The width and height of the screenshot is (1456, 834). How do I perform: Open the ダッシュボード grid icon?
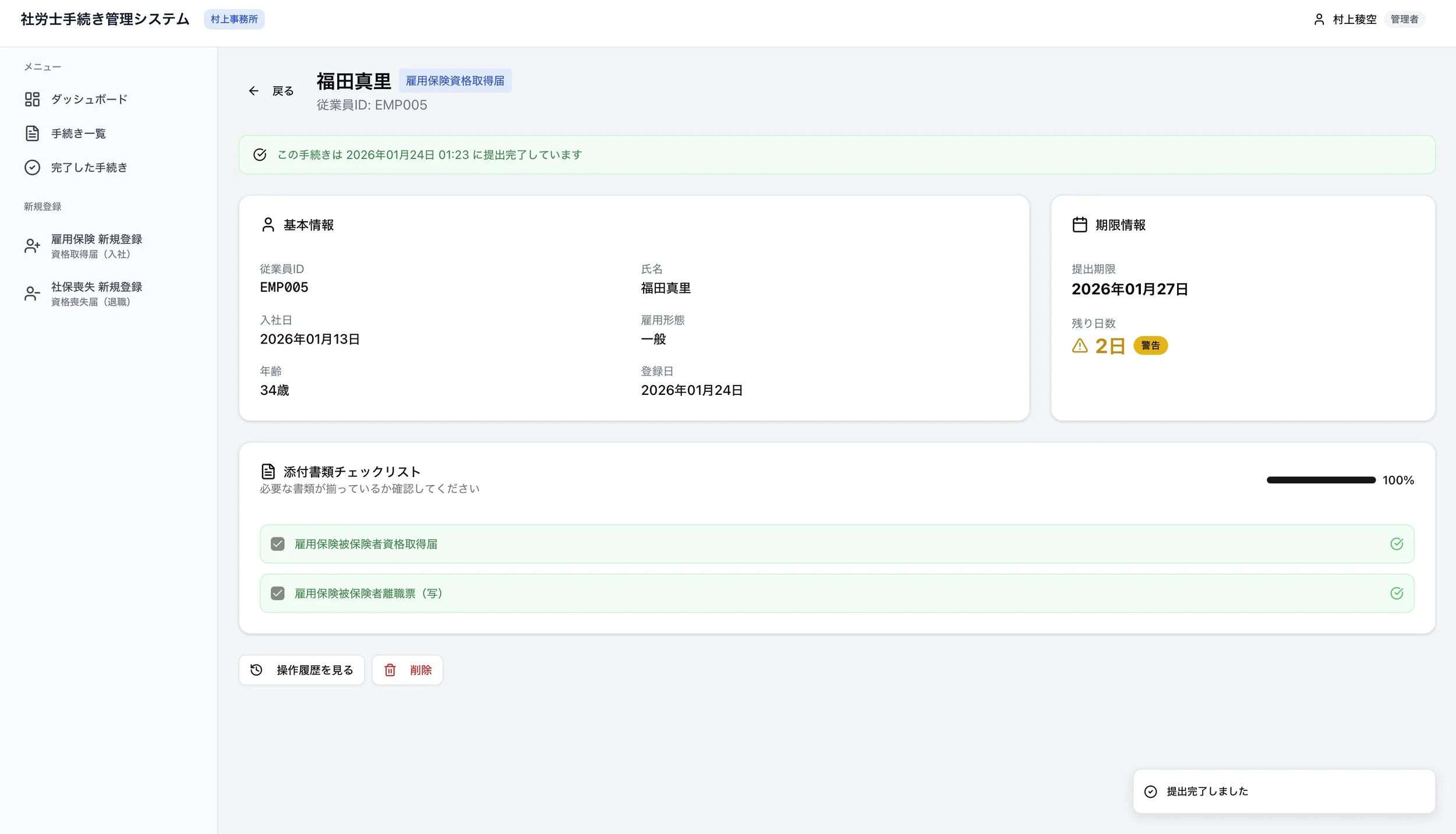(x=32, y=100)
